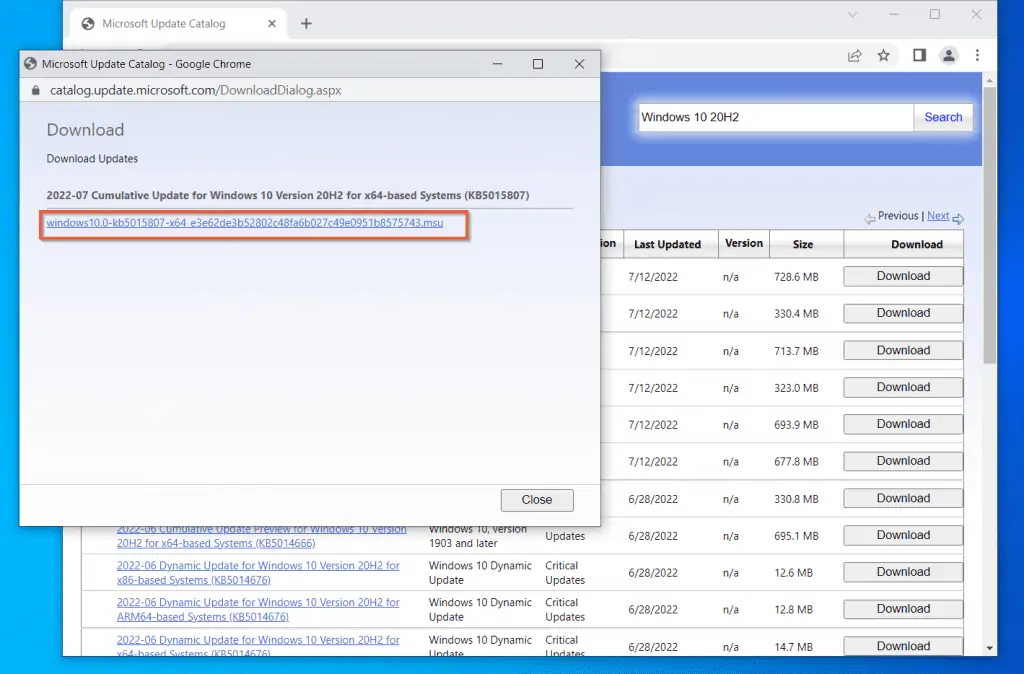Open 2022-06 Dynamic Update x64 KB5014676 link
This screenshot has width=1024, height=674.
[x=258, y=646]
